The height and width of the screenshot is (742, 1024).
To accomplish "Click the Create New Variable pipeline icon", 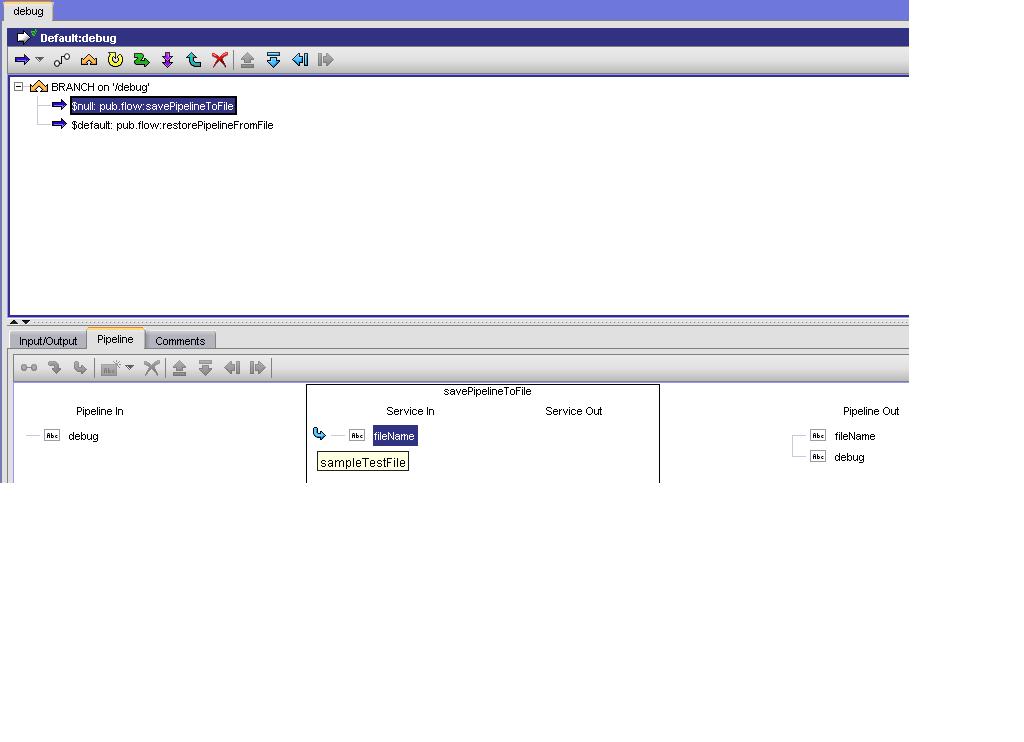I will coord(110,368).
